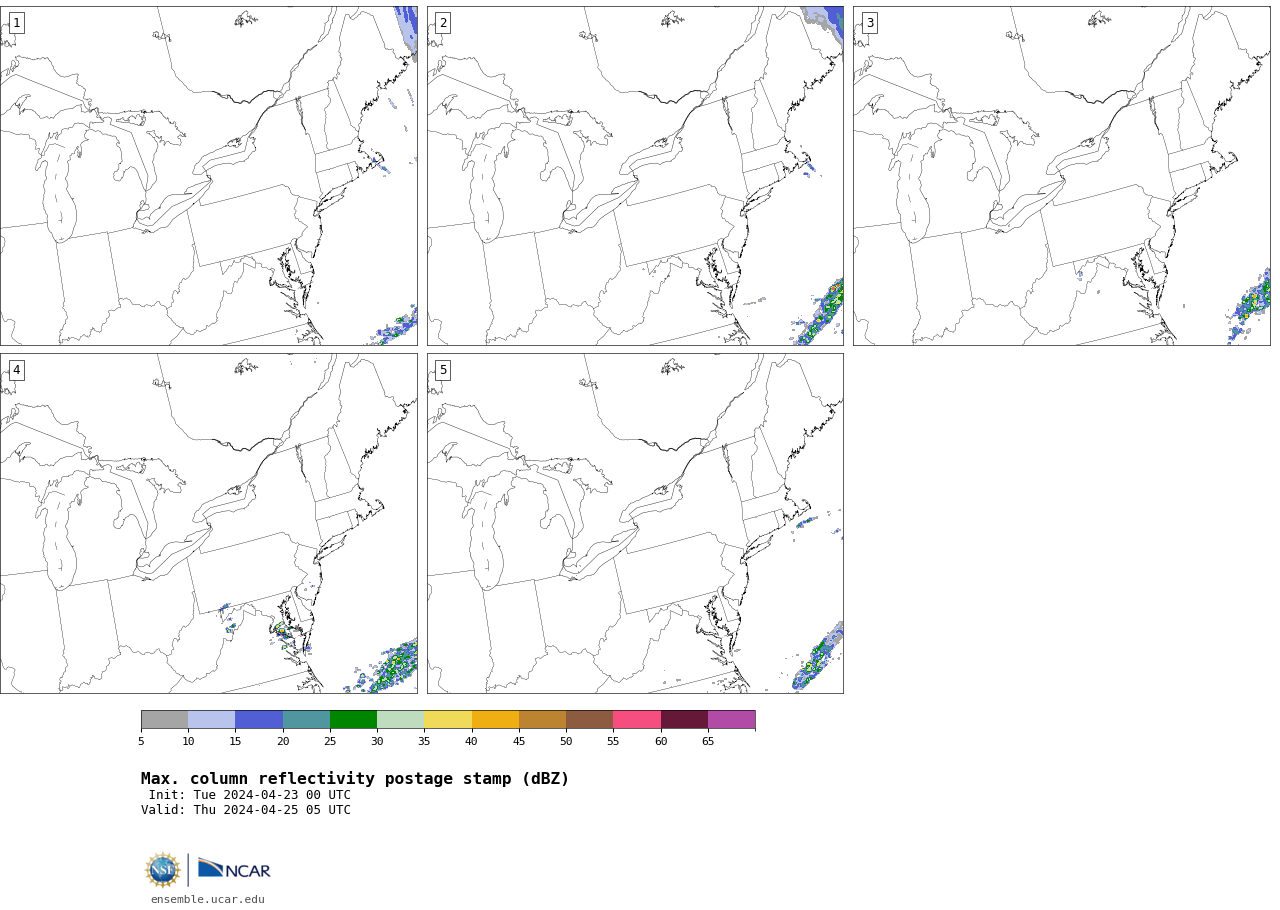Click the NCAR logo
This screenshot has height=910, width=1280.
tap(234, 870)
